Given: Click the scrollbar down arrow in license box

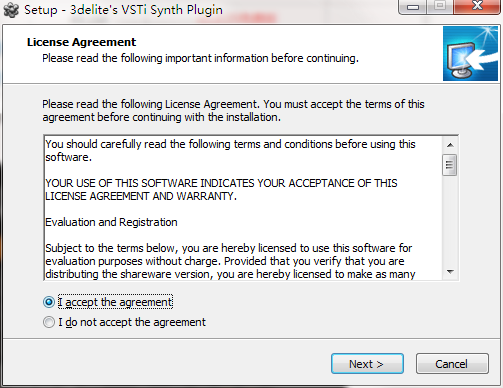Looking at the screenshot, I should point(450,272).
